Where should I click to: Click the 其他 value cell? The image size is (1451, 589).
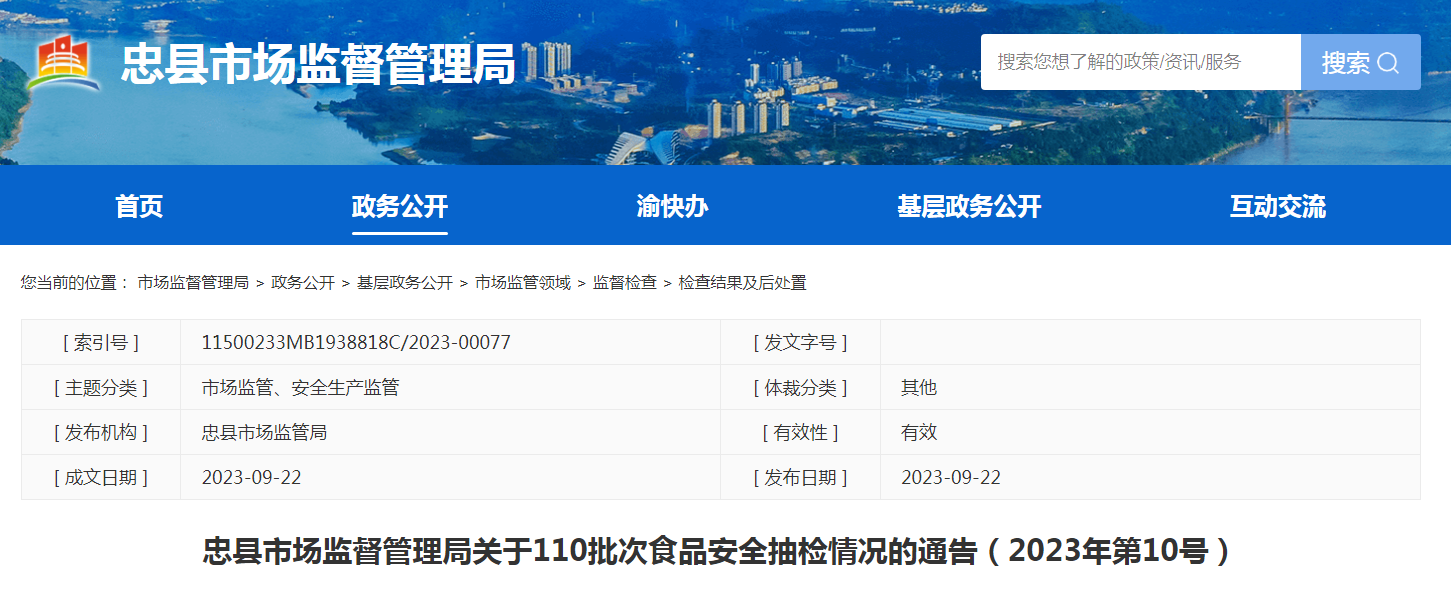(1150, 387)
